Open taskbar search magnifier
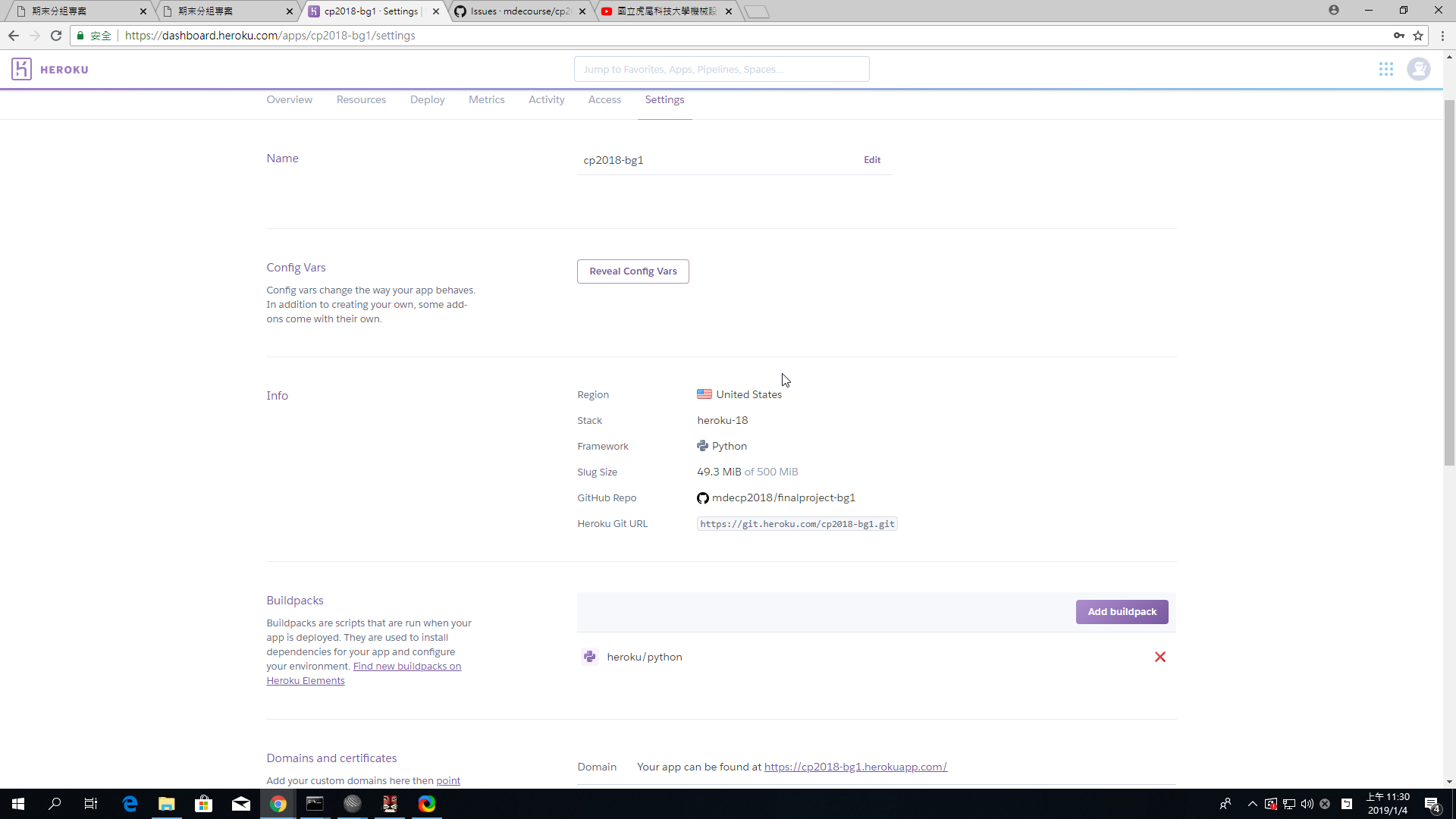This screenshot has height=819, width=1456. [55, 804]
